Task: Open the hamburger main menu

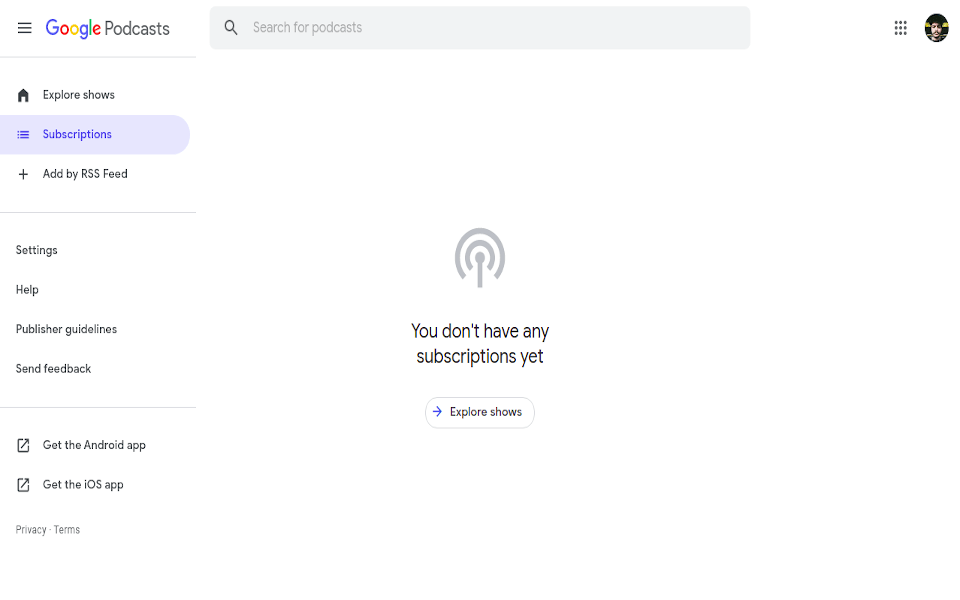Action: [24, 28]
